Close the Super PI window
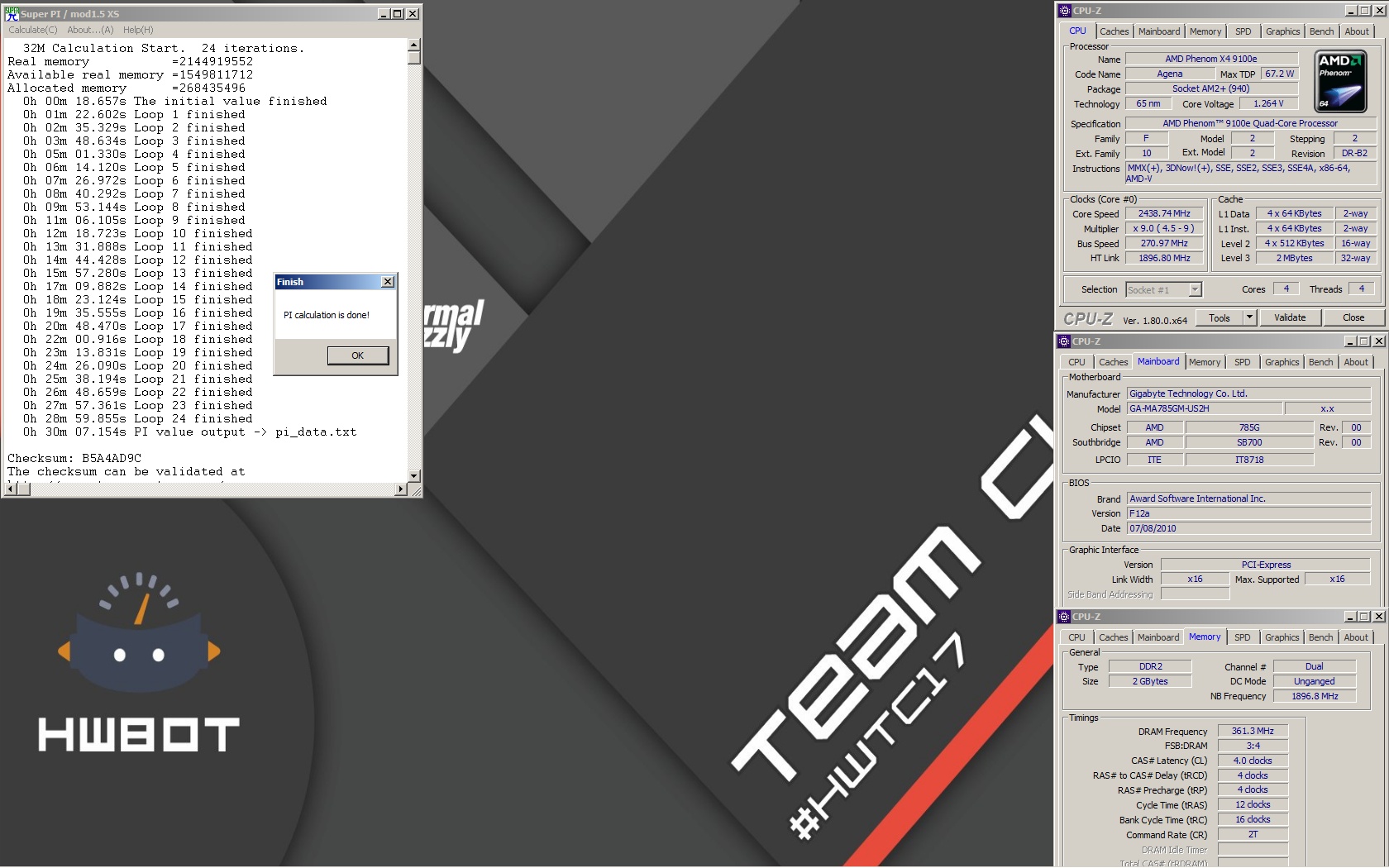 pos(413,13)
